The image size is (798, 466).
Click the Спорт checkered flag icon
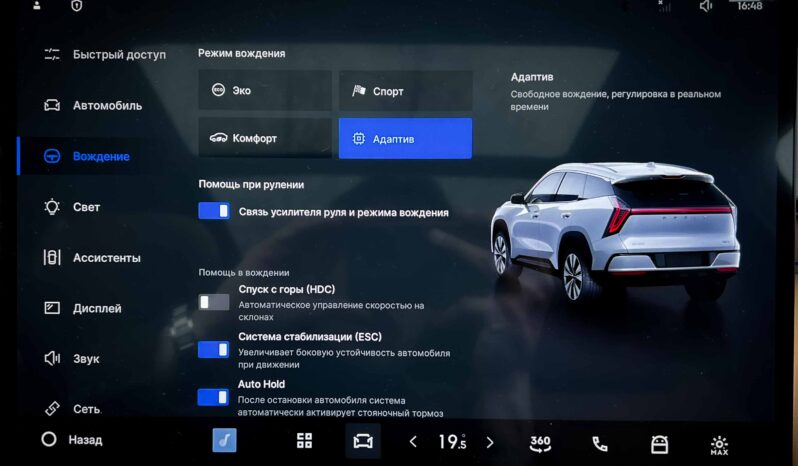pos(359,91)
